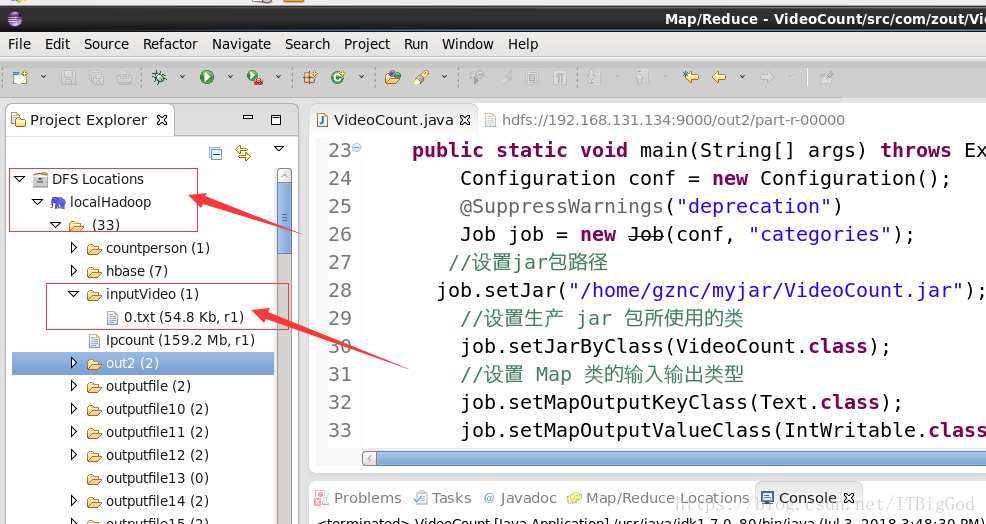Click the Toggle Block Selection icon
This screenshot has height=524, width=986.
pos(532,77)
